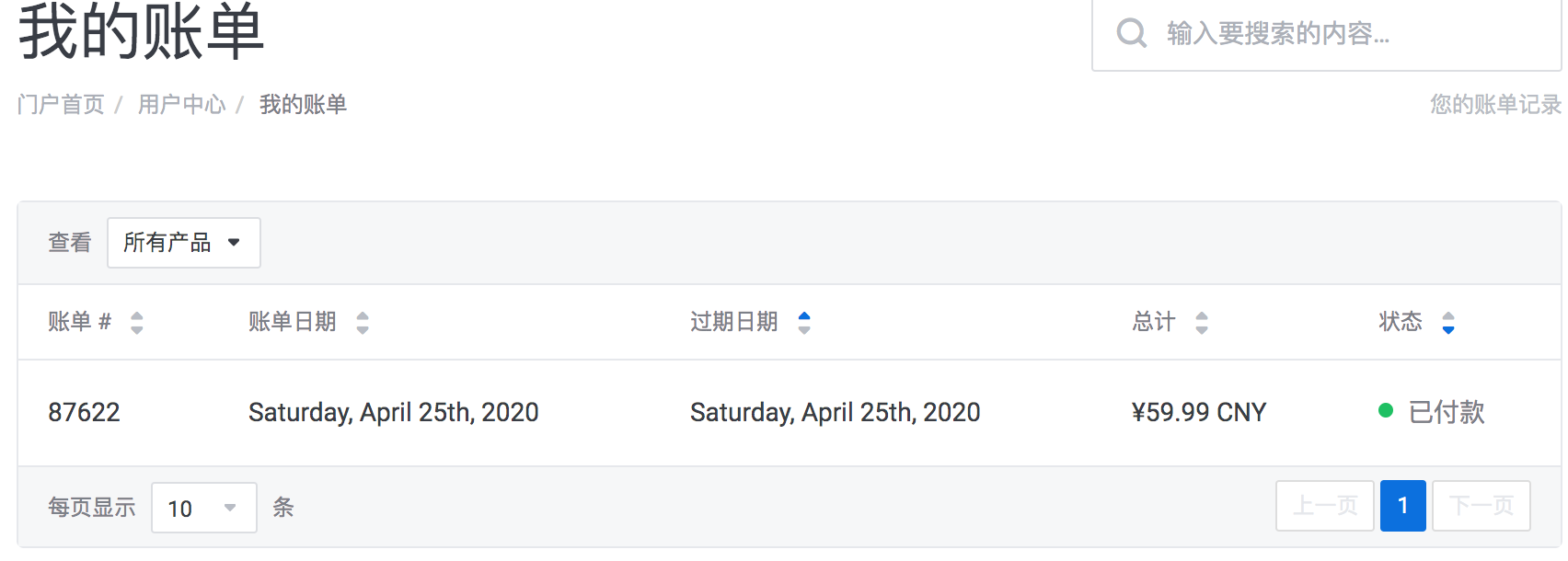The width and height of the screenshot is (1568, 561).
Task: Select the 用户中心 breadcrumb item
Action: tap(182, 104)
